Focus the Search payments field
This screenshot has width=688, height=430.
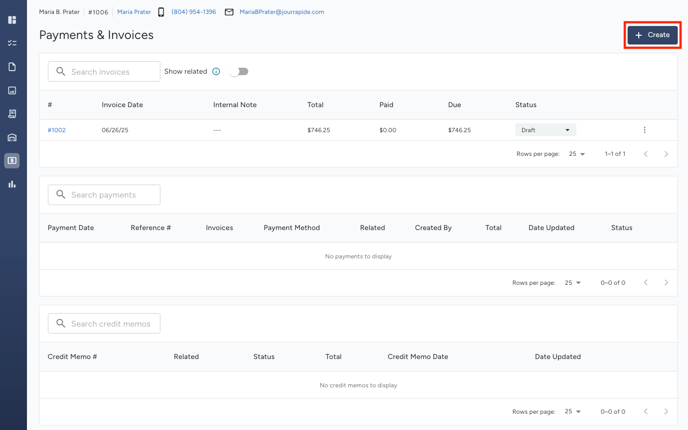click(x=104, y=194)
